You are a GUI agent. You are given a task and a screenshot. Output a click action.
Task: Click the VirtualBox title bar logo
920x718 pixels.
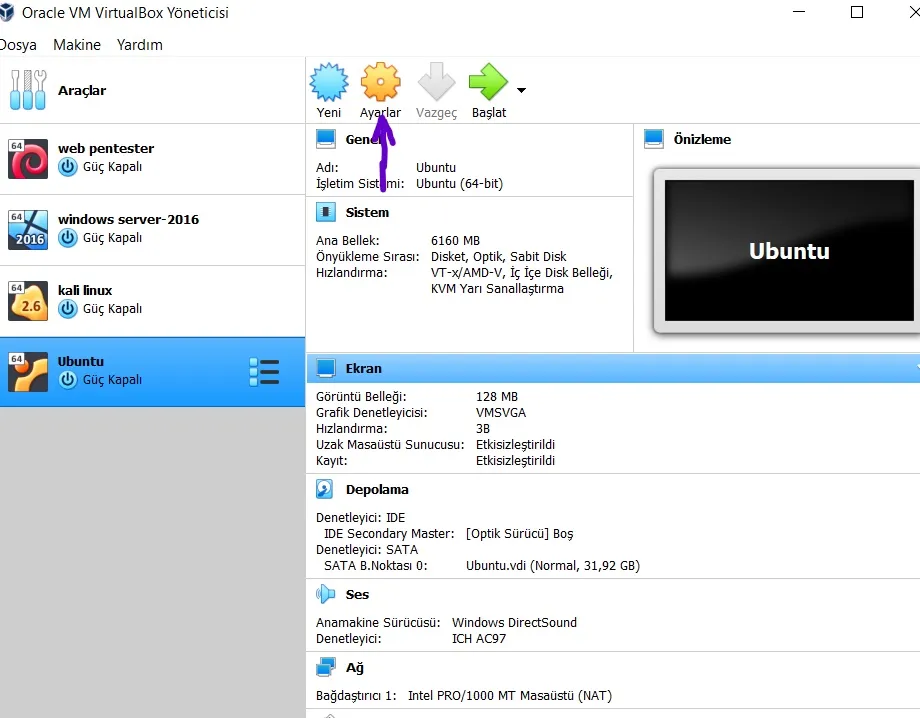tap(6, 12)
